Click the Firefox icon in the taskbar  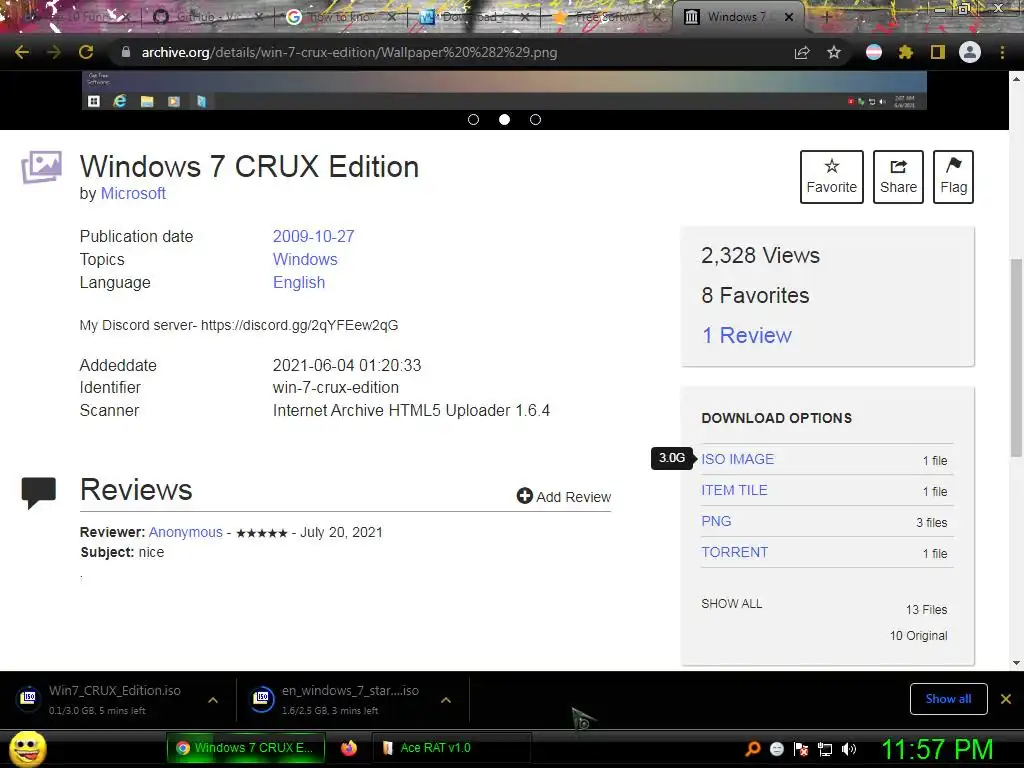tap(349, 748)
